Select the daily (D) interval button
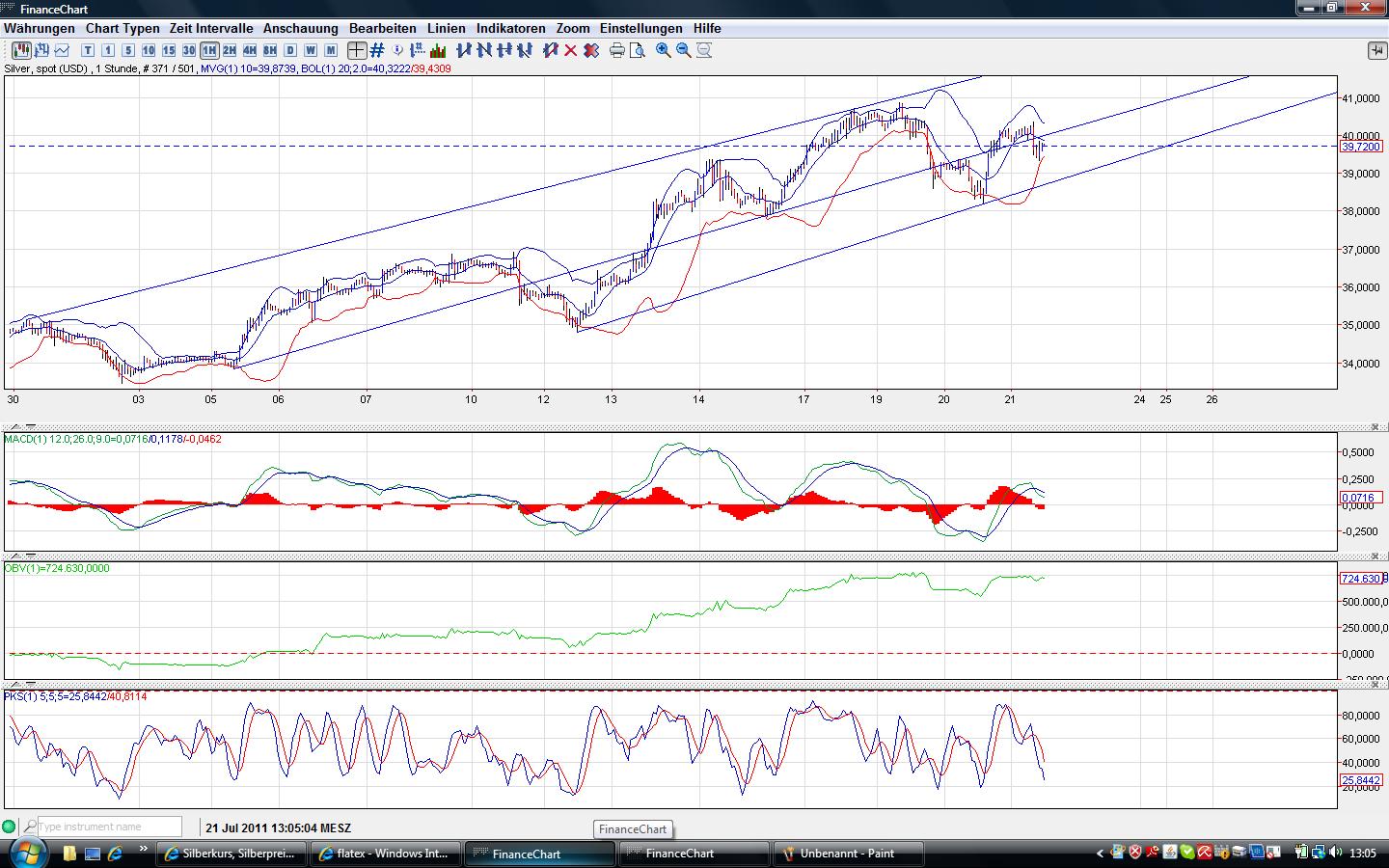Image resolution: width=1389 pixels, height=868 pixels. (x=290, y=50)
